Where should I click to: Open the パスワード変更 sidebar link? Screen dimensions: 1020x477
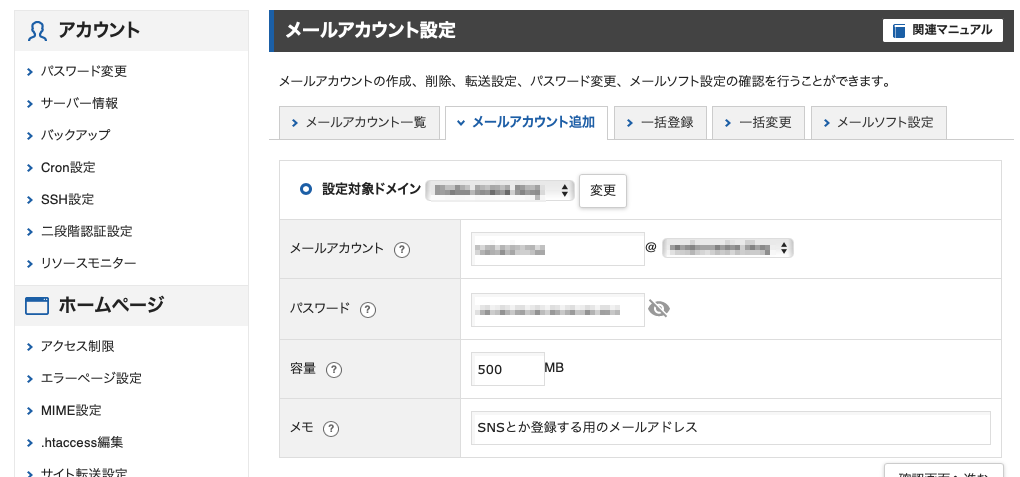pos(83,71)
